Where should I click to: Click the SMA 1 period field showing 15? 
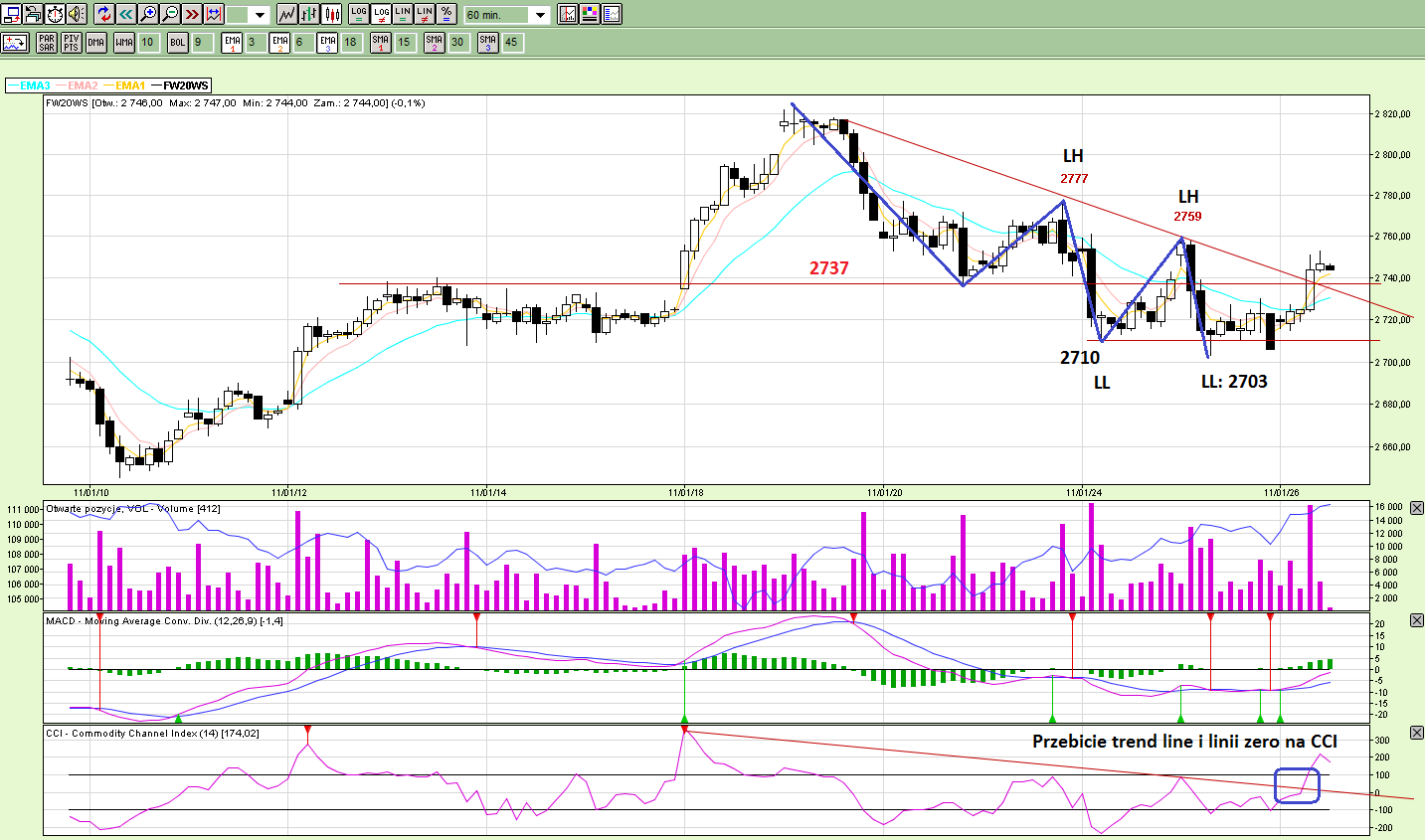[x=405, y=42]
